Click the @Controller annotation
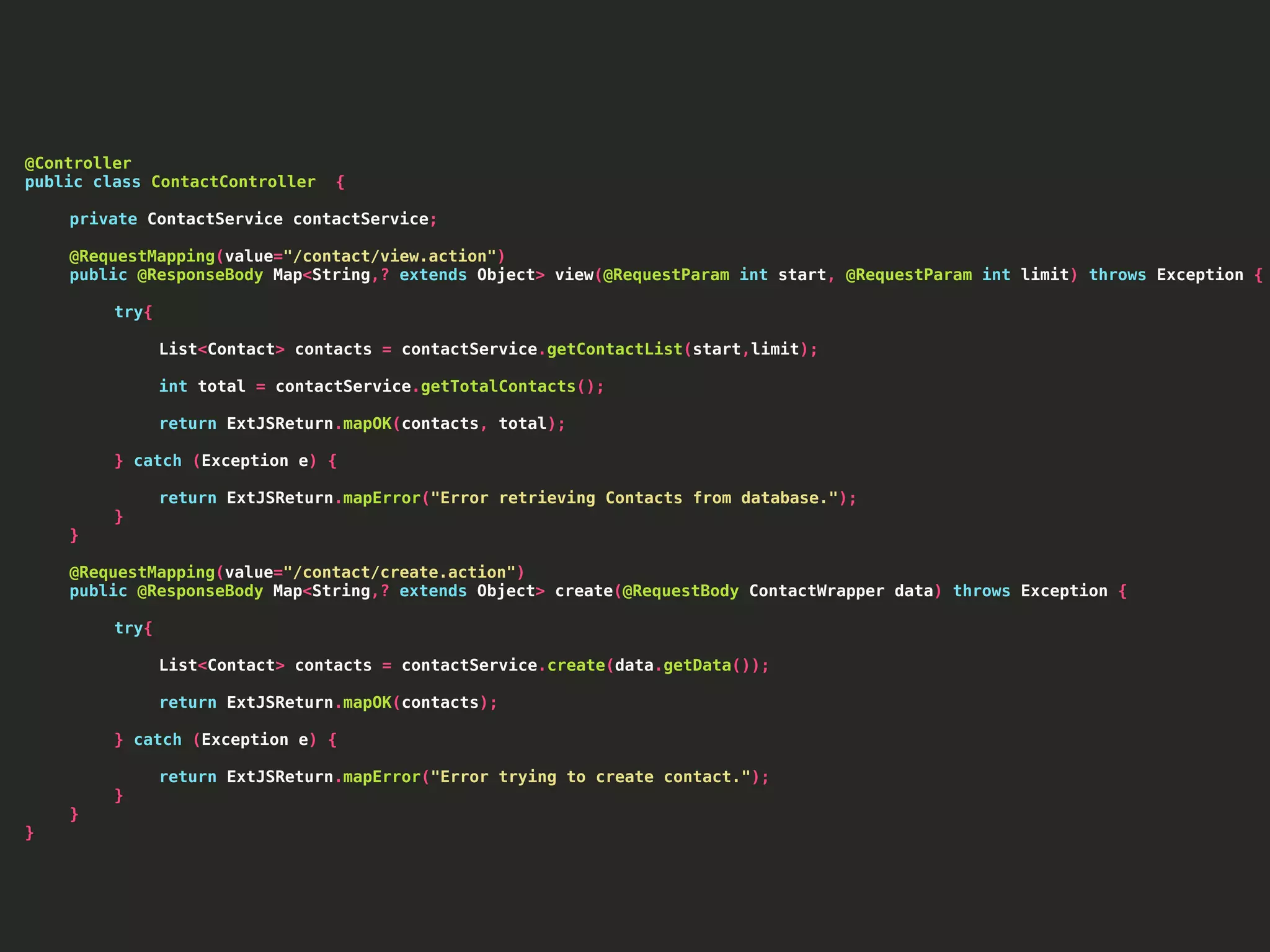Image resolution: width=1270 pixels, height=952 pixels. pyautogui.click(x=78, y=163)
